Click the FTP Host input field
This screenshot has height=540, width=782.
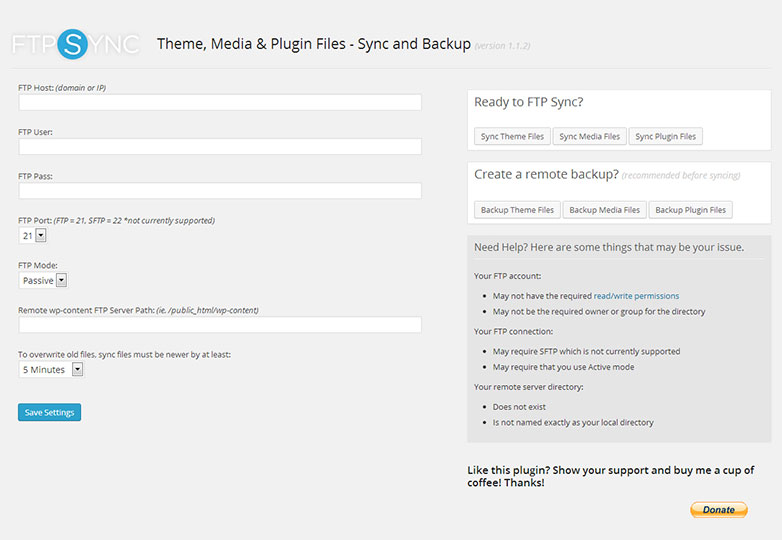pos(220,102)
